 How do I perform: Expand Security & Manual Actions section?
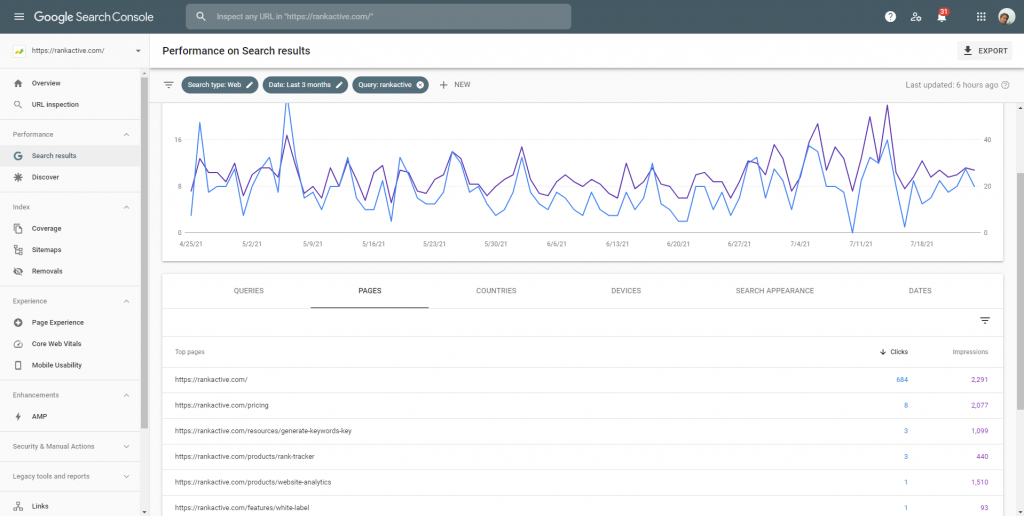[127, 447]
